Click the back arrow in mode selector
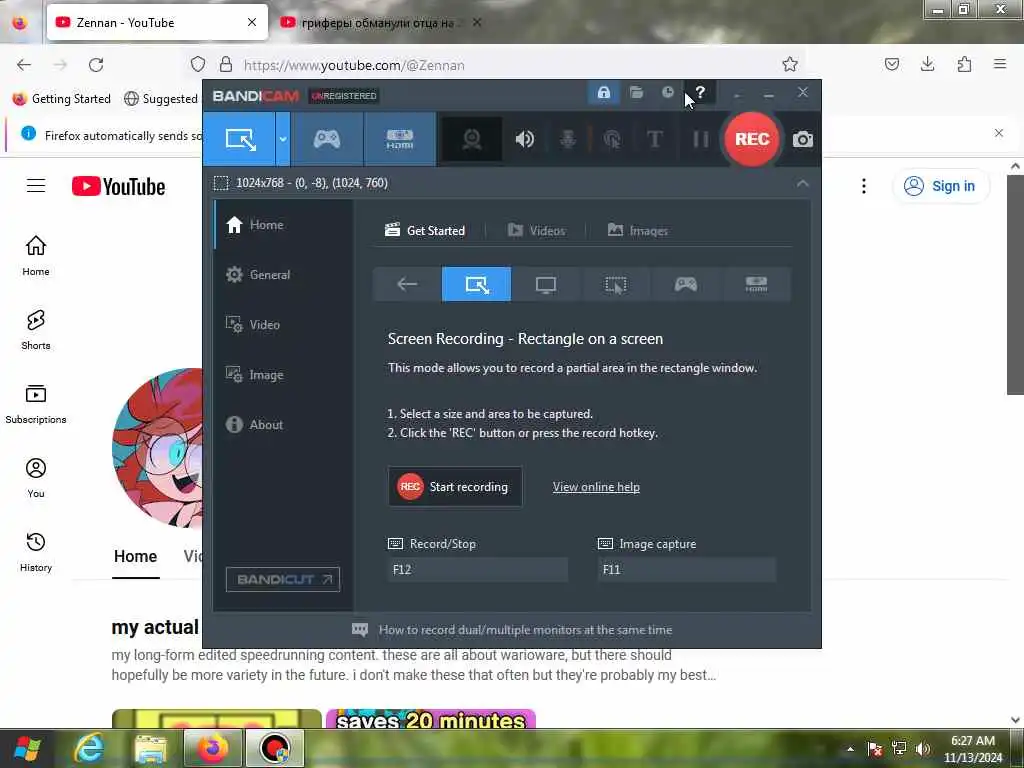The height and width of the screenshot is (768, 1024). (407, 284)
